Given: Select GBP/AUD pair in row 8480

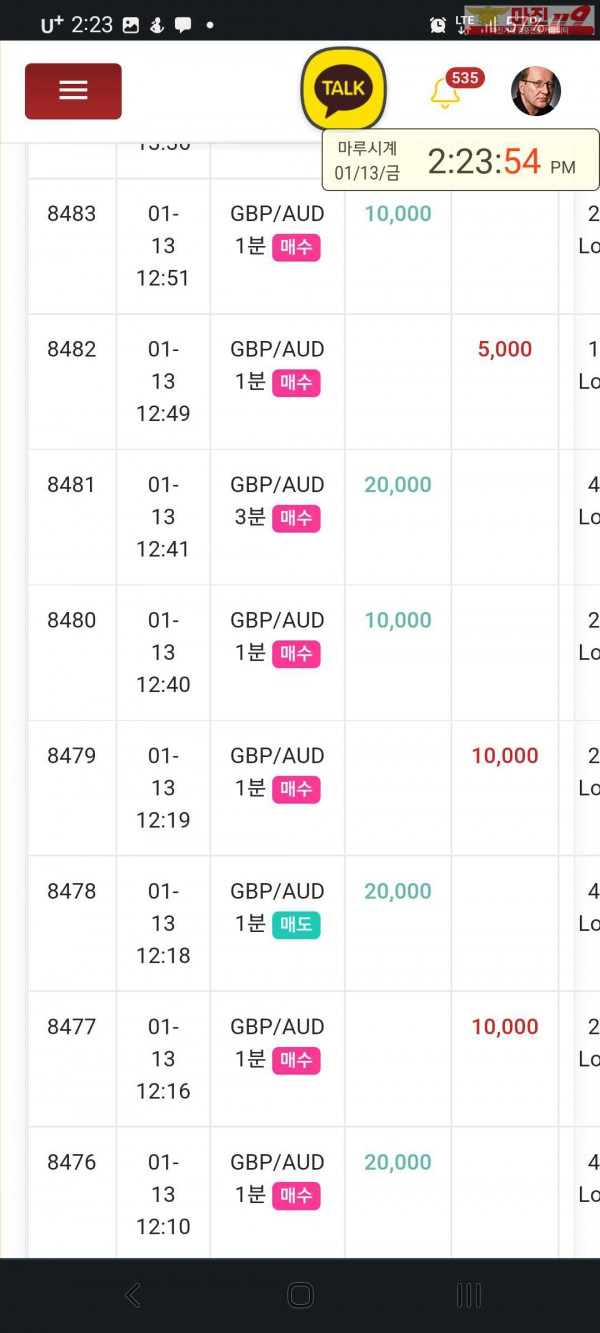Looking at the screenshot, I should tap(277, 620).
